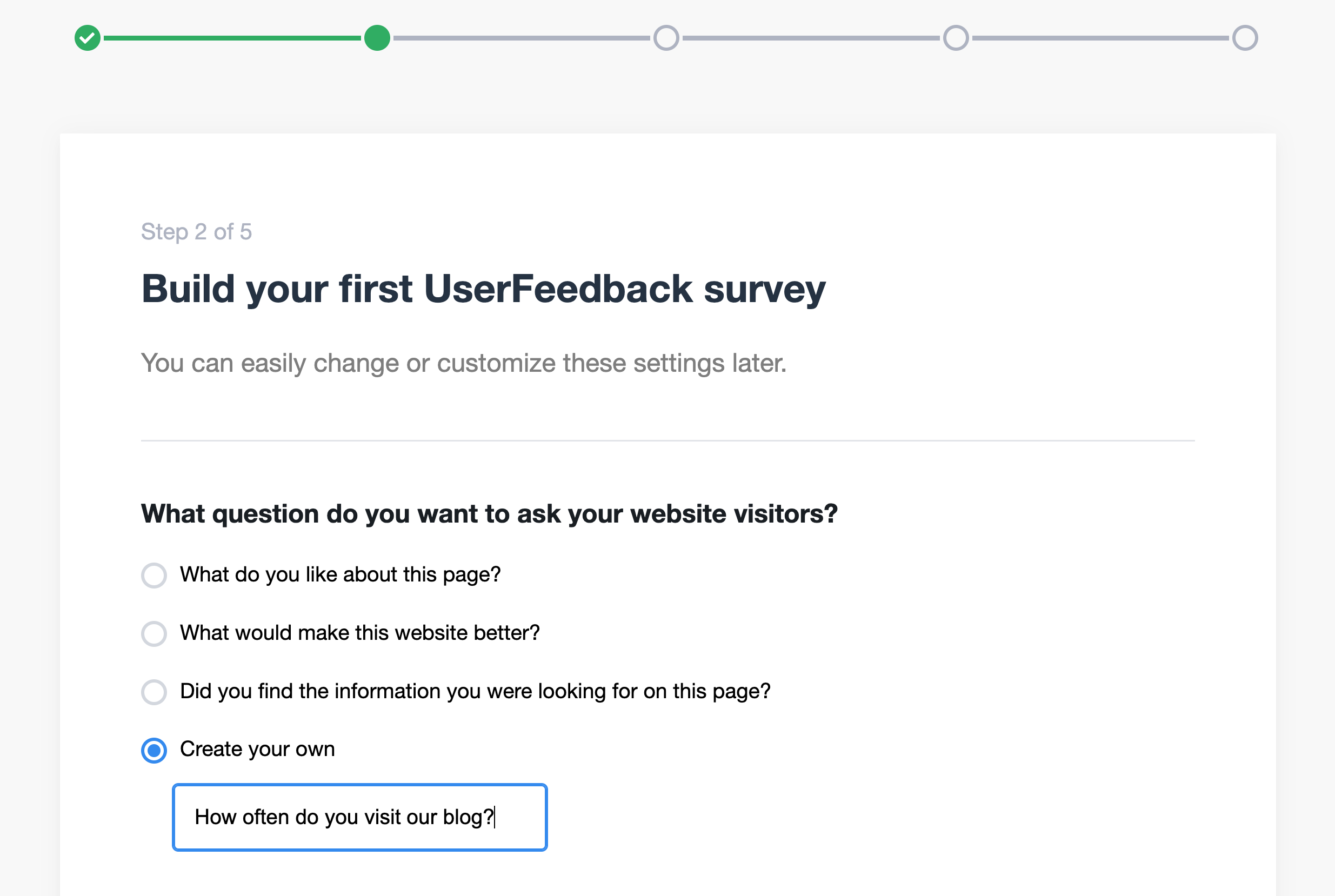Click the 'What do you like about this page?' label

341,575
